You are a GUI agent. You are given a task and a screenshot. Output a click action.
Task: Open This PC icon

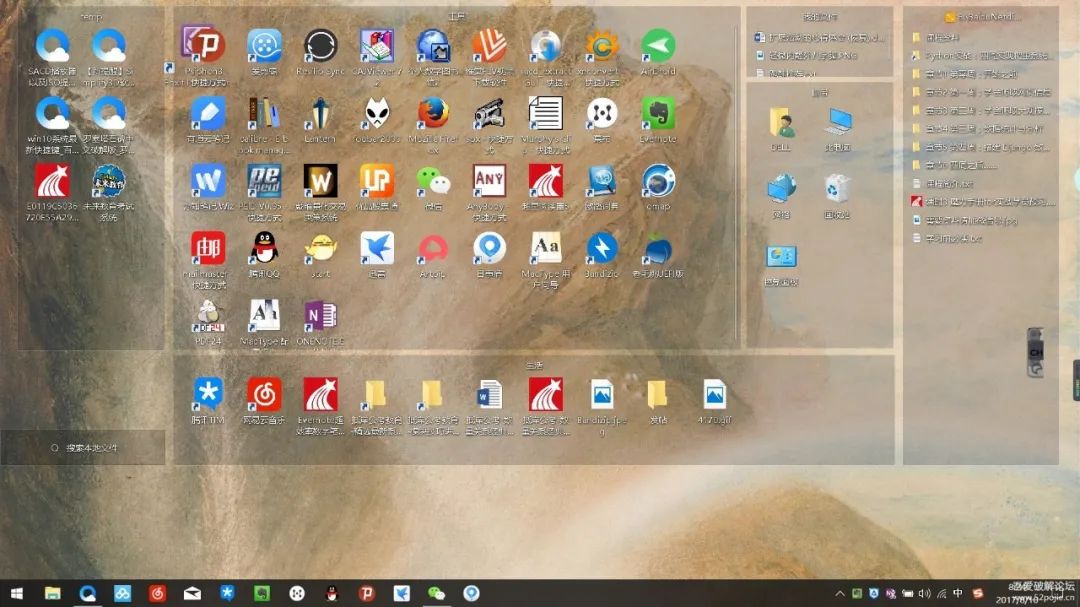pos(838,123)
